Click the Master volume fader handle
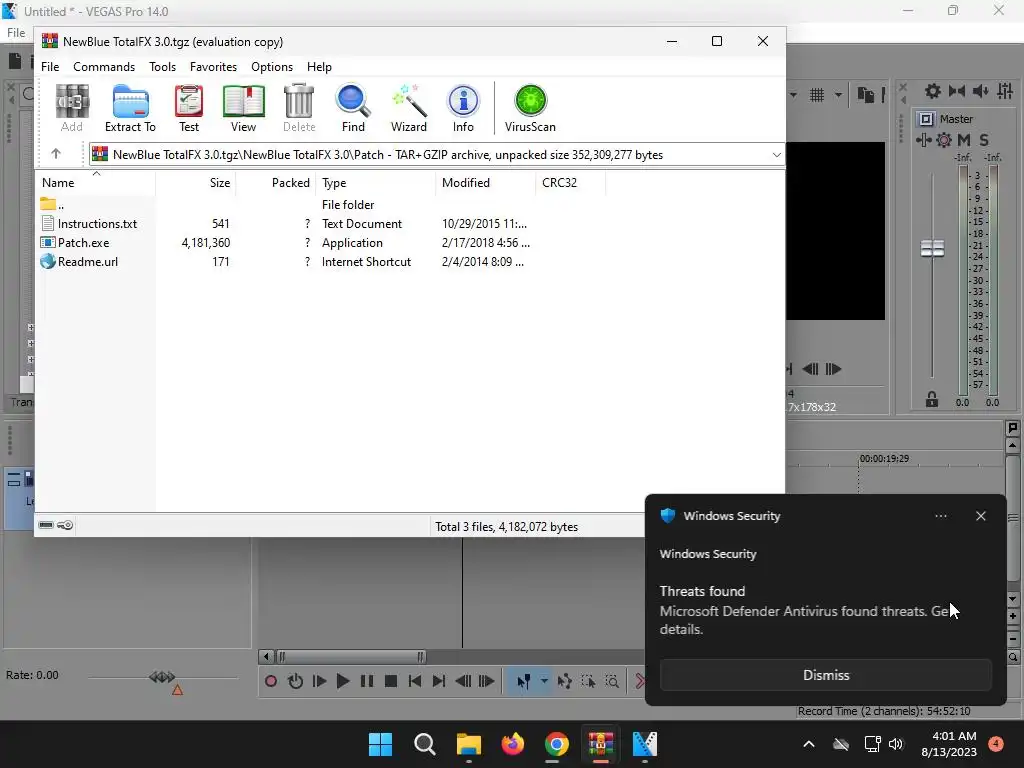1024x768 pixels. click(x=932, y=248)
